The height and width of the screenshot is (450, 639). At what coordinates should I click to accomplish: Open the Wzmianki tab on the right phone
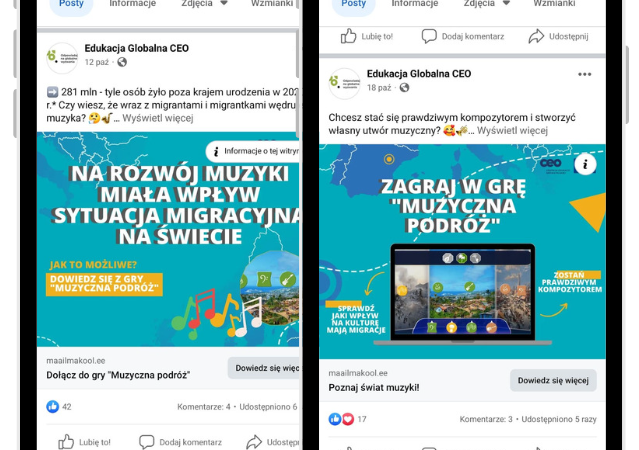click(x=554, y=4)
